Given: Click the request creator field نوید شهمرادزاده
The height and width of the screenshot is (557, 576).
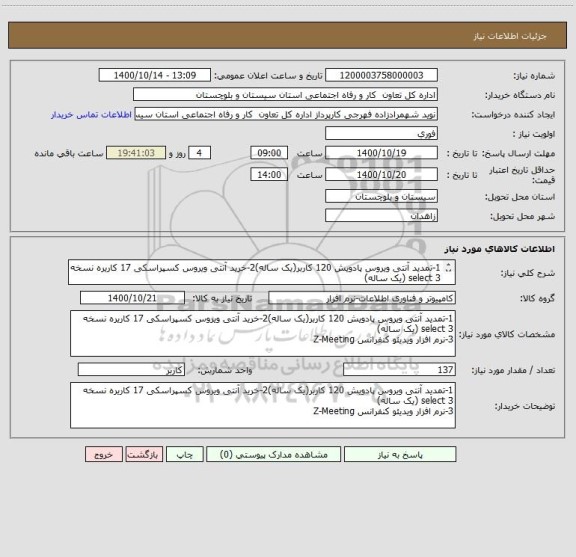Looking at the screenshot, I should coord(286,114).
